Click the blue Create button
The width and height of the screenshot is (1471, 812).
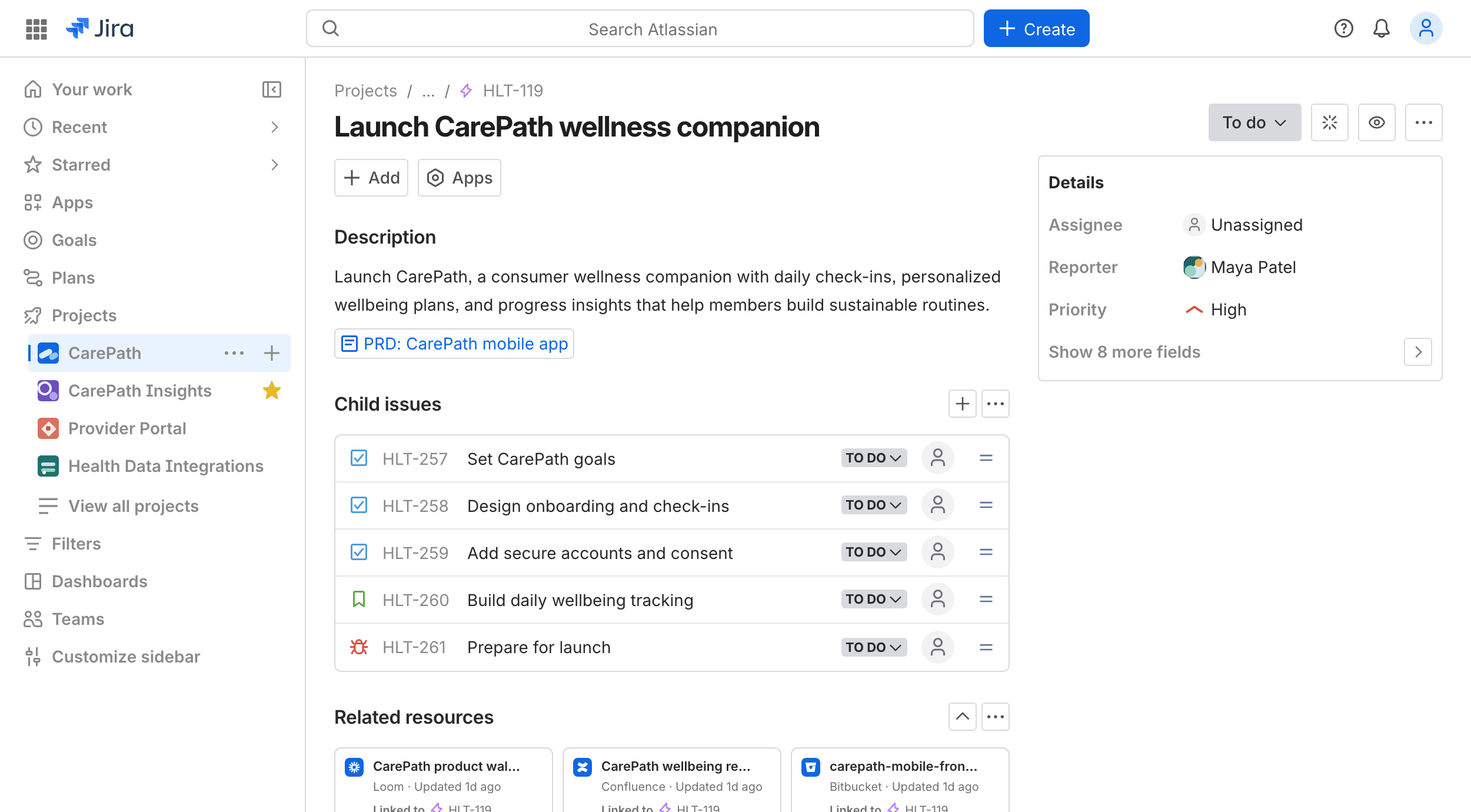(x=1036, y=28)
